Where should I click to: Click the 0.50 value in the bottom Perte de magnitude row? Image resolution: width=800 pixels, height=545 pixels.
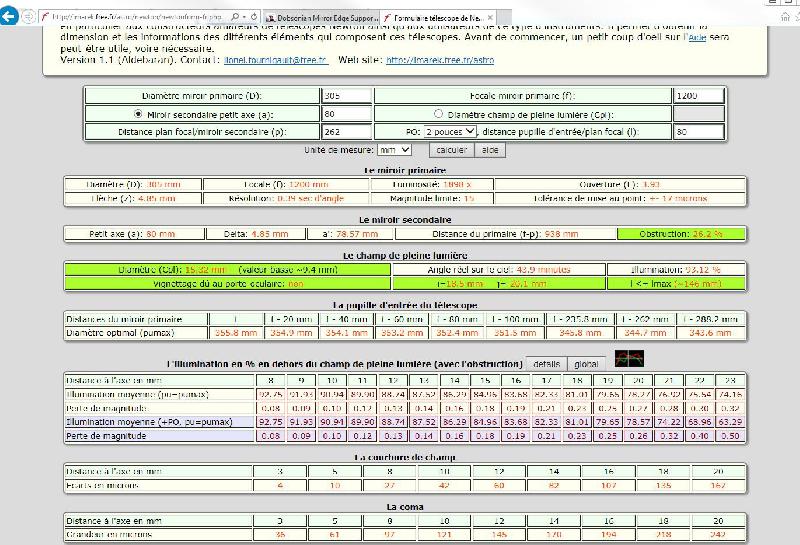click(730, 436)
